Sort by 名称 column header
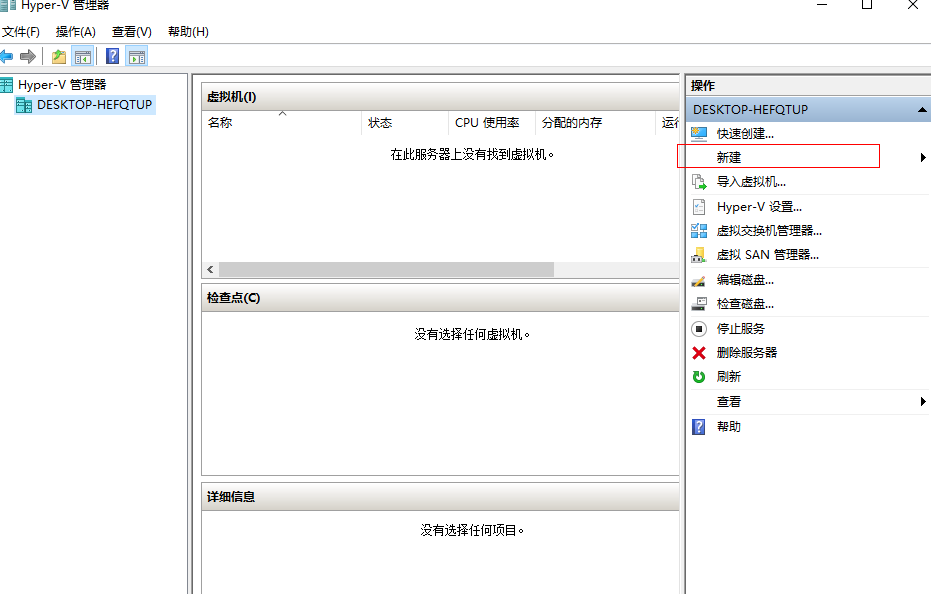 point(281,123)
